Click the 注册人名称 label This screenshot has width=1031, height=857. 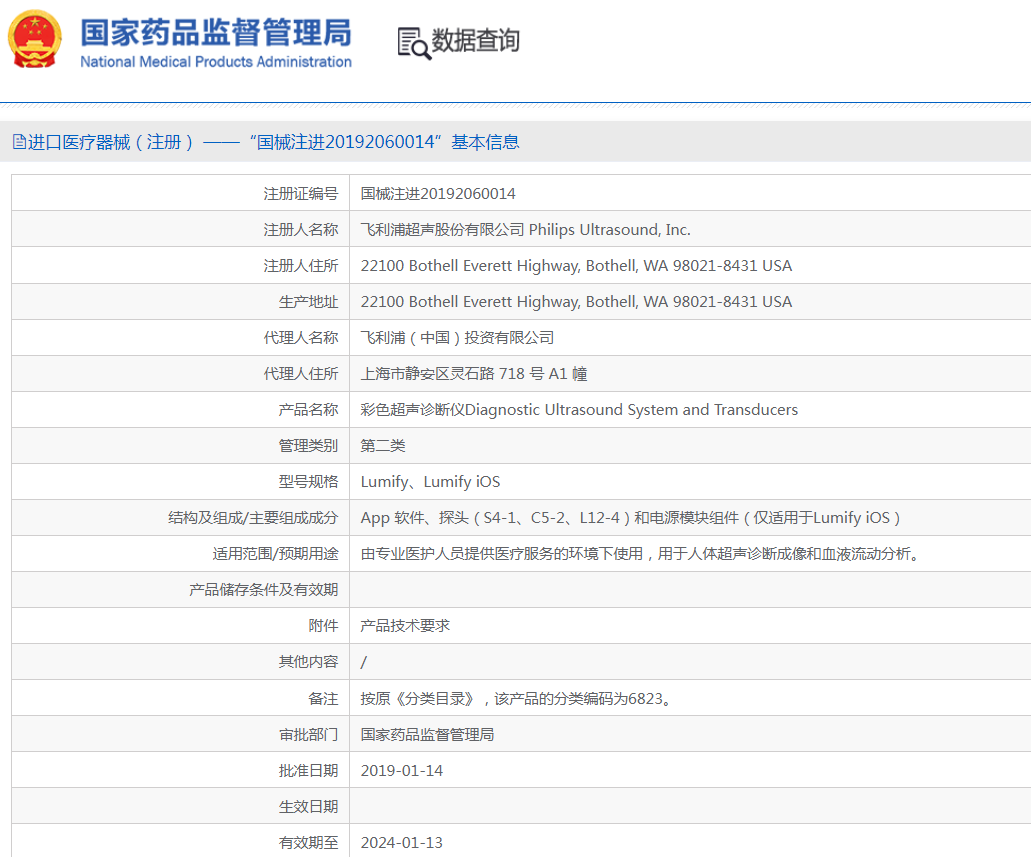[x=300, y=230]
